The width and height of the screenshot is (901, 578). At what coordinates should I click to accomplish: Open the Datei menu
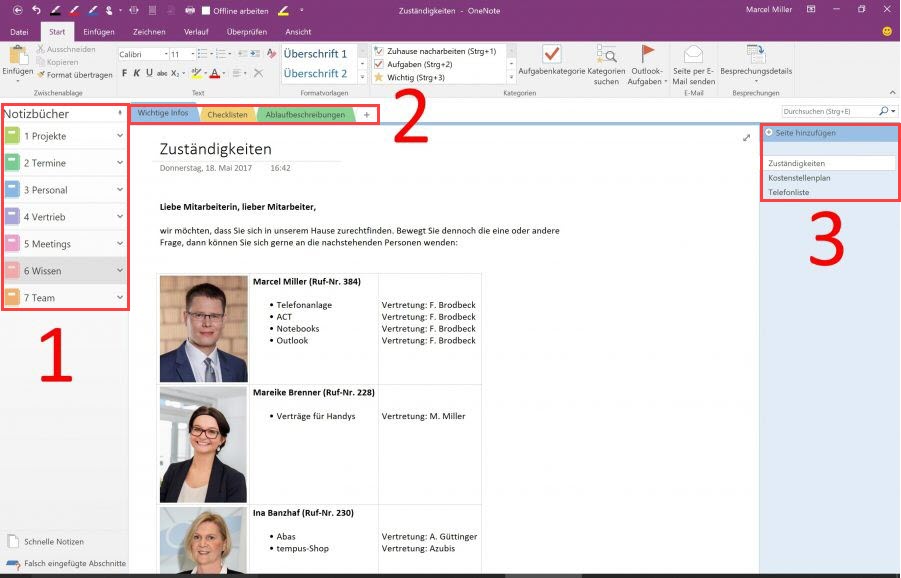[x=19, y=32]
